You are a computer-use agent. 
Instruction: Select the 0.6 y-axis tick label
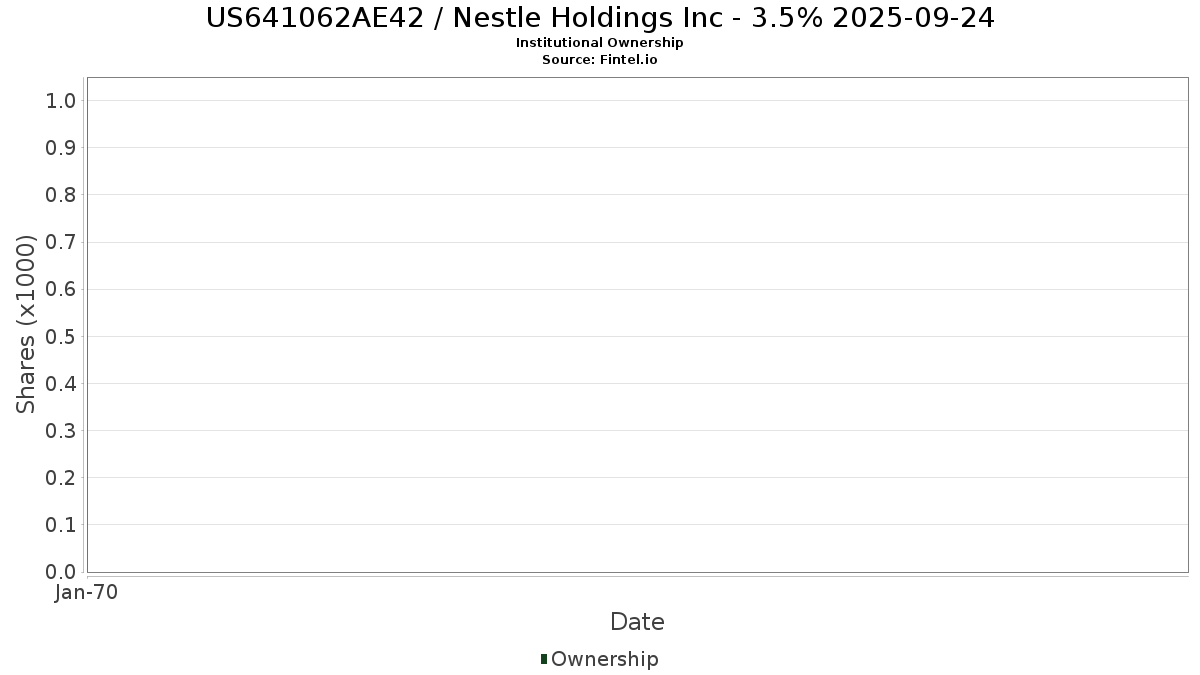(61, 289)
